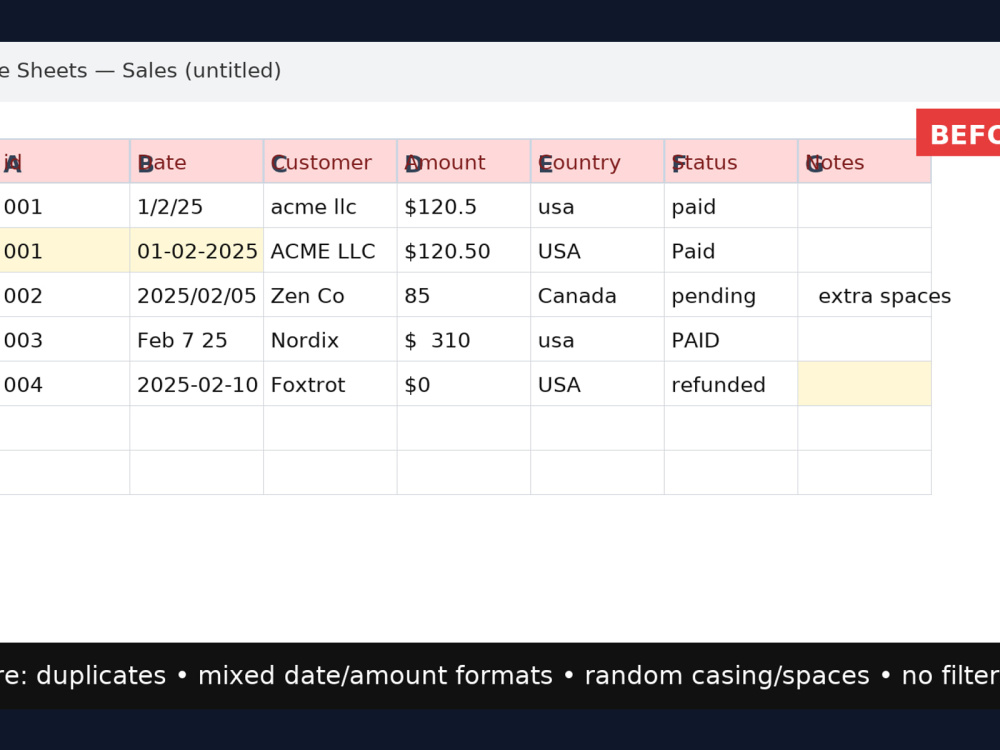1000x750 pixels.
Task: Select the Status column header
Action: point(731,161)
